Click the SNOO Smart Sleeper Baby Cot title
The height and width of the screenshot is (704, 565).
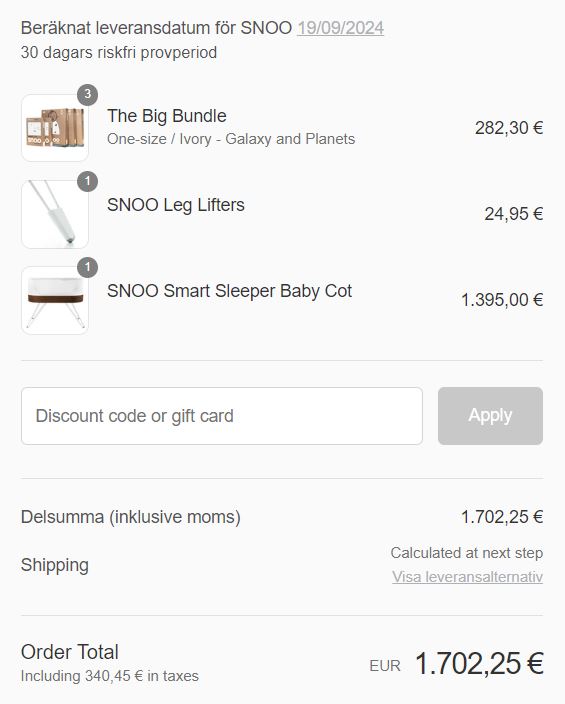click(230, 291)
